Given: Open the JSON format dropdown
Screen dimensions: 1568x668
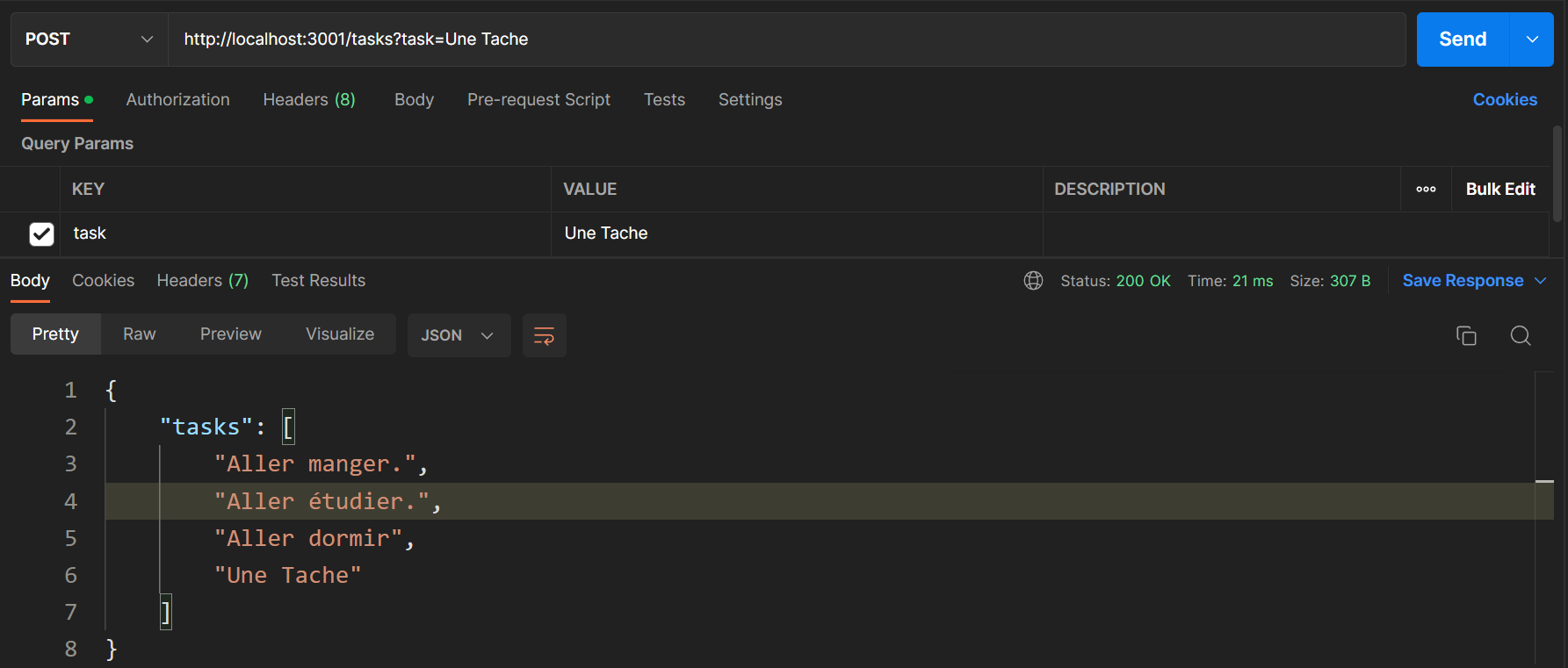Looking at the screenshot, I should 459,335.
